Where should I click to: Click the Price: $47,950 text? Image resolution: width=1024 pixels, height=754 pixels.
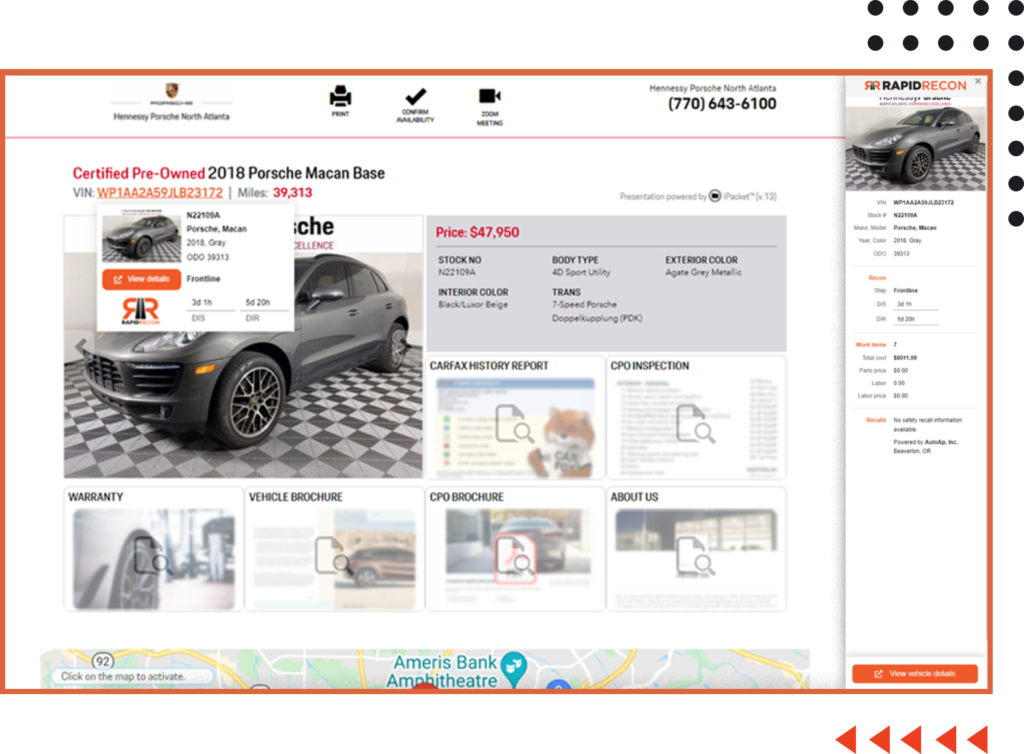(x=477, y=232)
